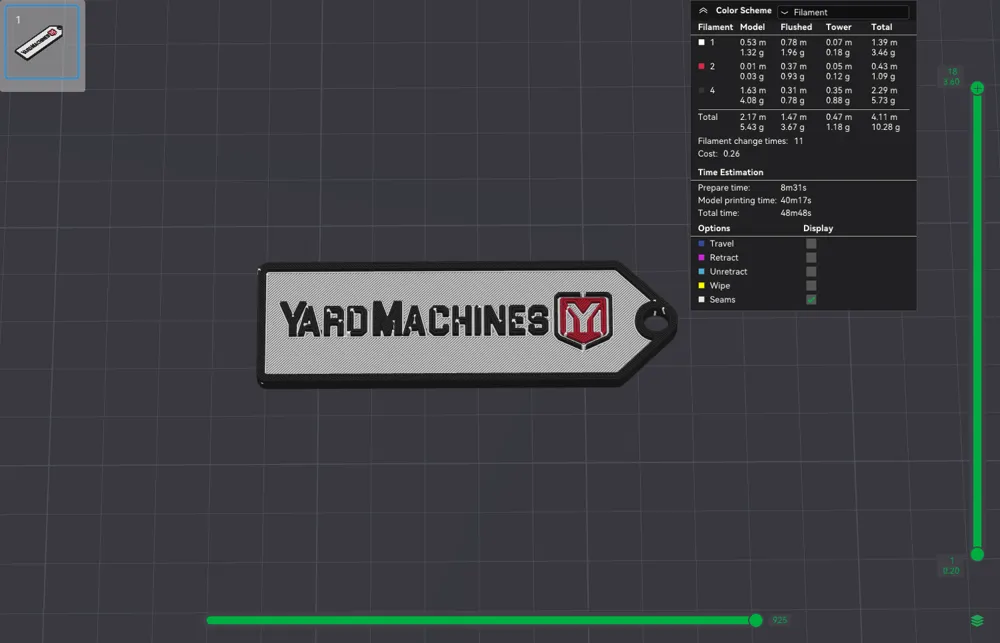The width and height of the screenshot is (1000, 643).
Task: Click the Flushed column header
Action: pos(796,27)
